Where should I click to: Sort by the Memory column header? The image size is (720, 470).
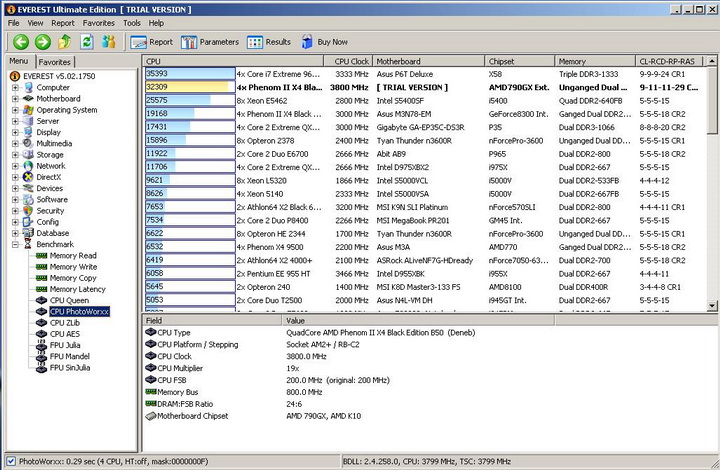point(595,62)
